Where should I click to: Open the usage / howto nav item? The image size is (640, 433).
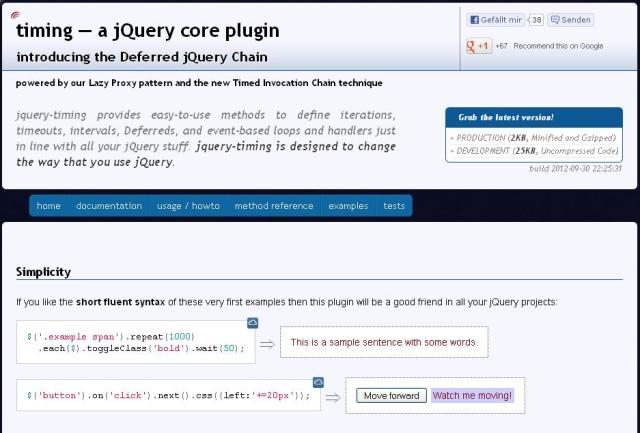(188, 206)
